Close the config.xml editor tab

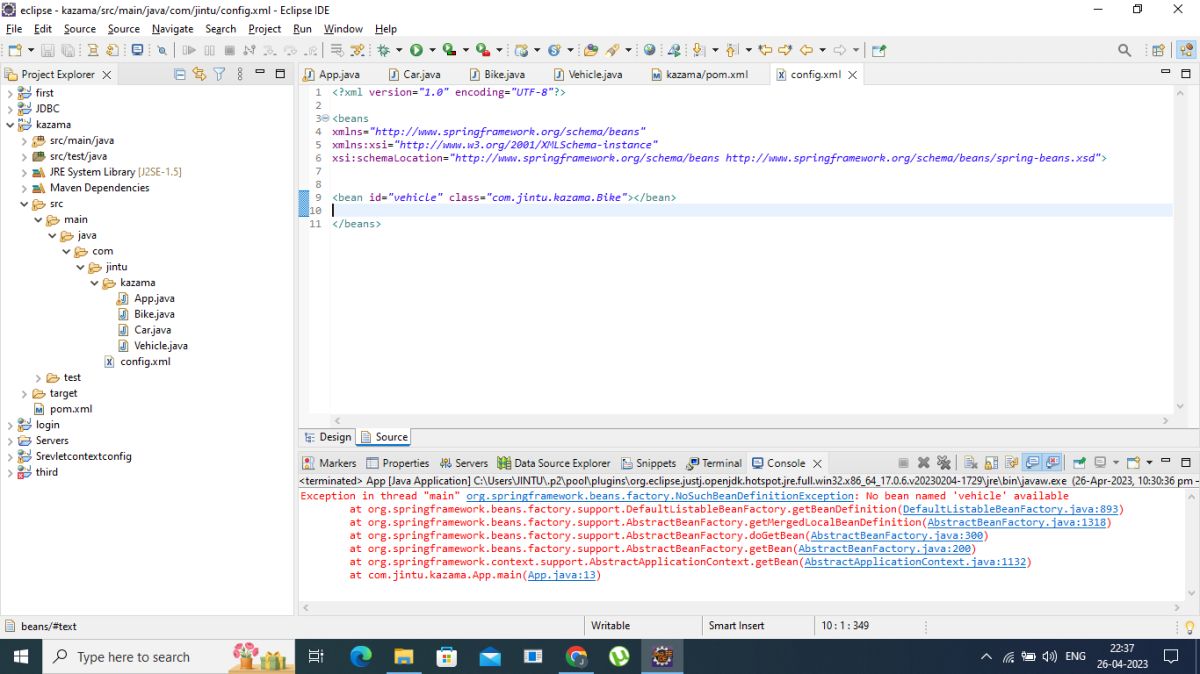(x=852, y=75)
